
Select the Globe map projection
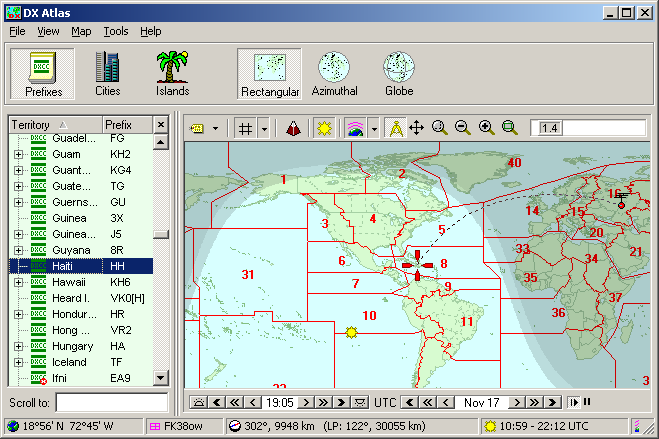pos(399,74)
